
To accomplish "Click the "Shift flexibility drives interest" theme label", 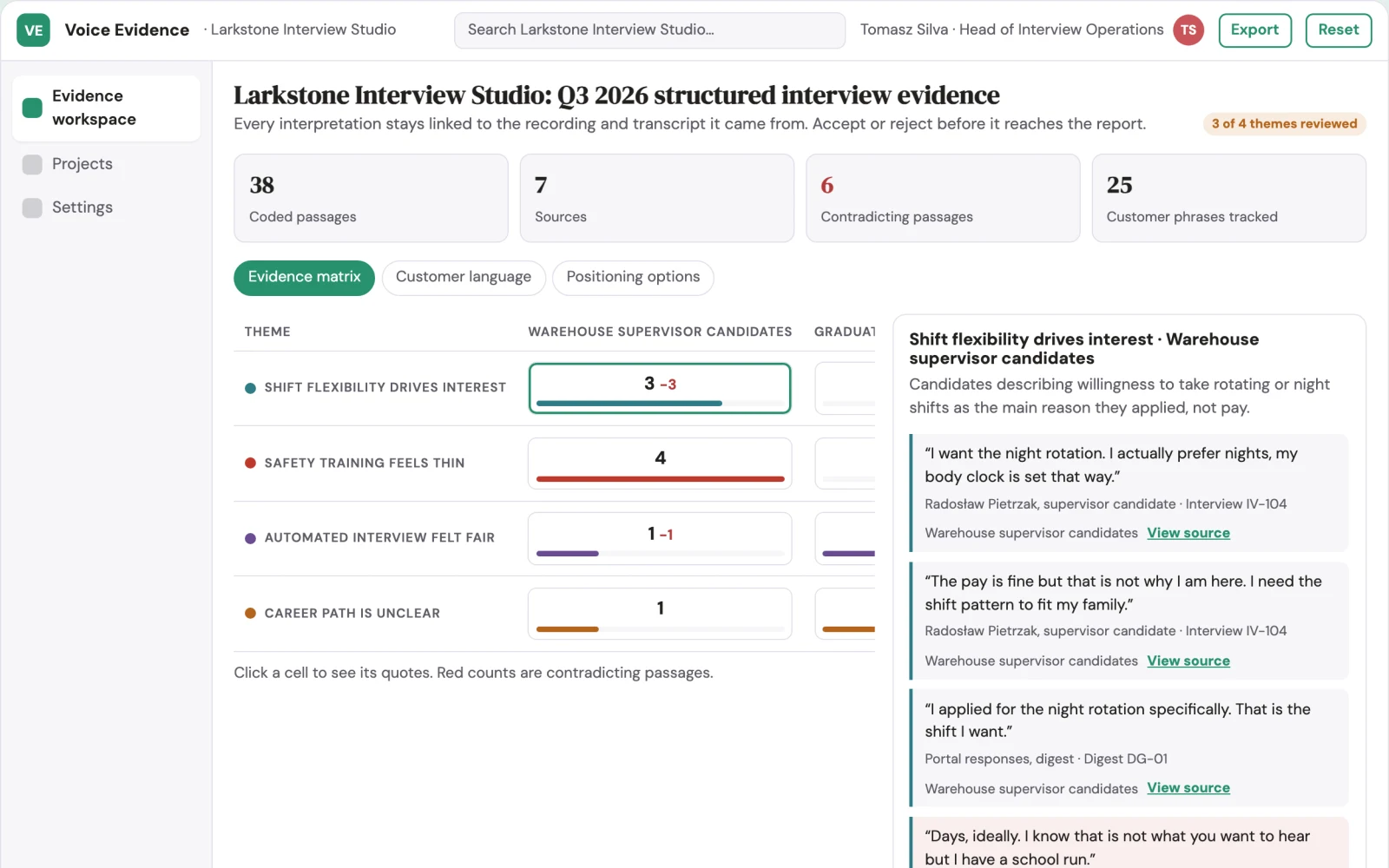I will pos(385,388).
